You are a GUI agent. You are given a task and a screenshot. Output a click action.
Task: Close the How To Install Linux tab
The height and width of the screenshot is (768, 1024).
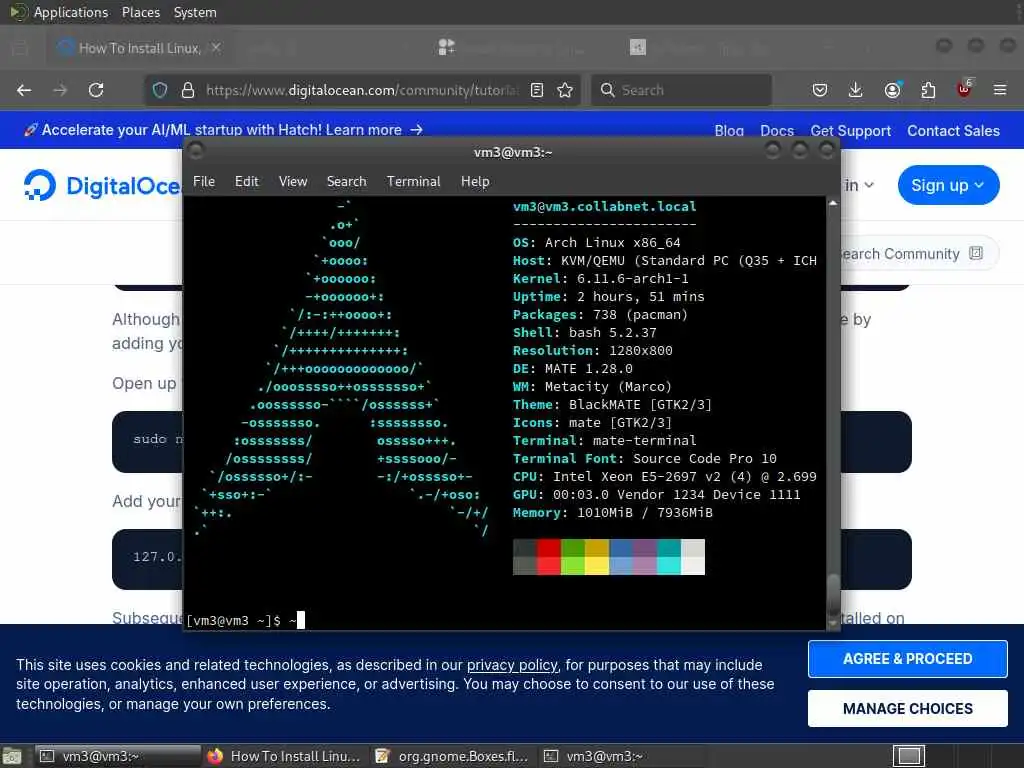tap(216, 48)
